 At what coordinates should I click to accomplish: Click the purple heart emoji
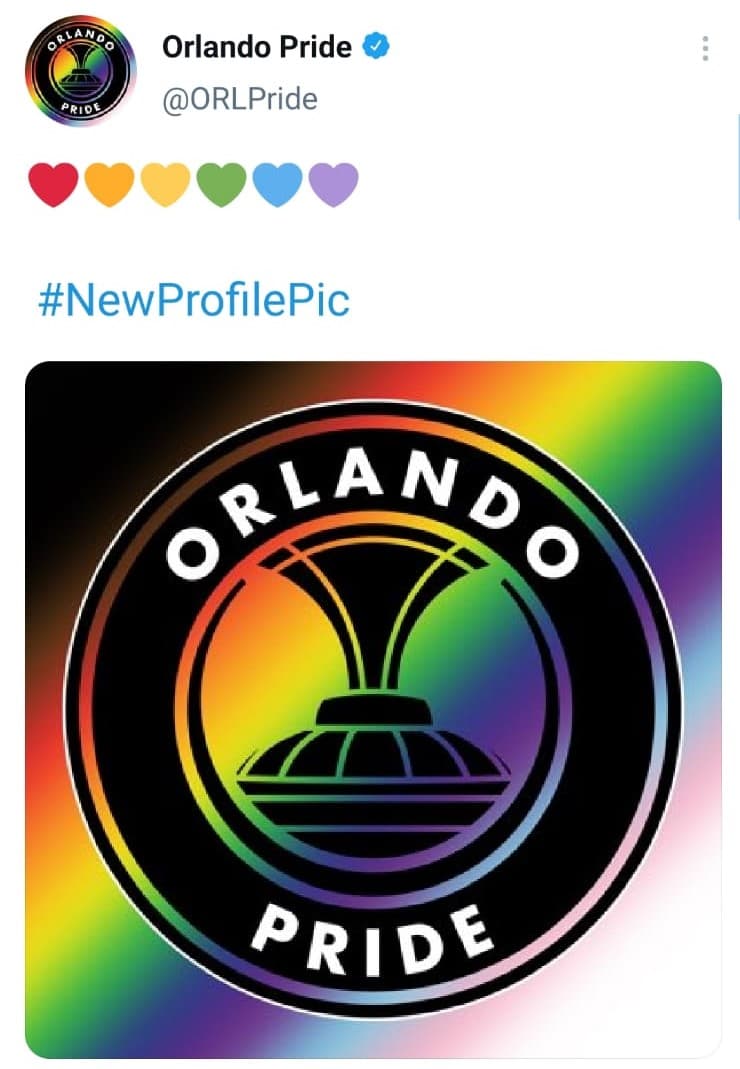click(334, 184)
